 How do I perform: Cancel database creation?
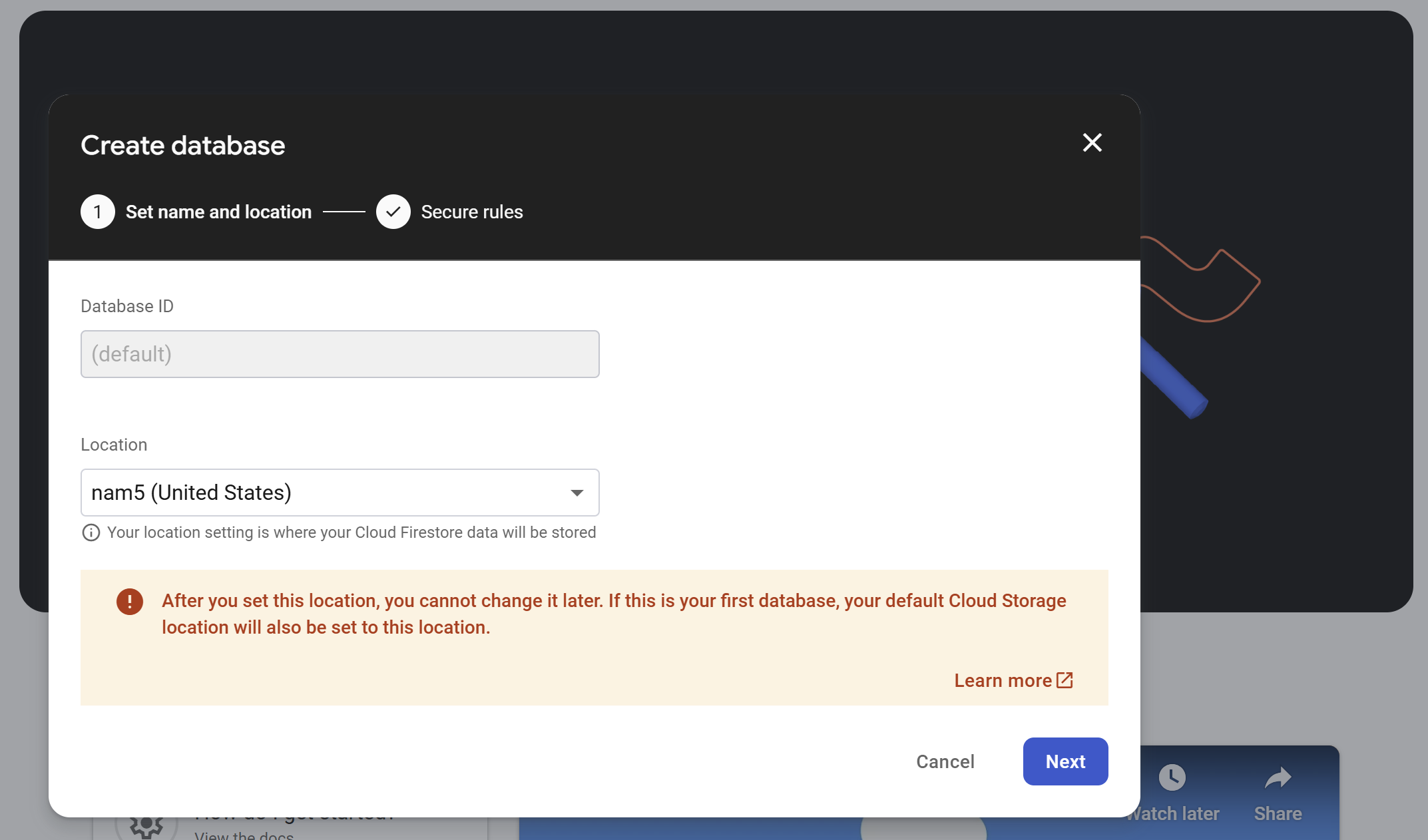(945, 761)
